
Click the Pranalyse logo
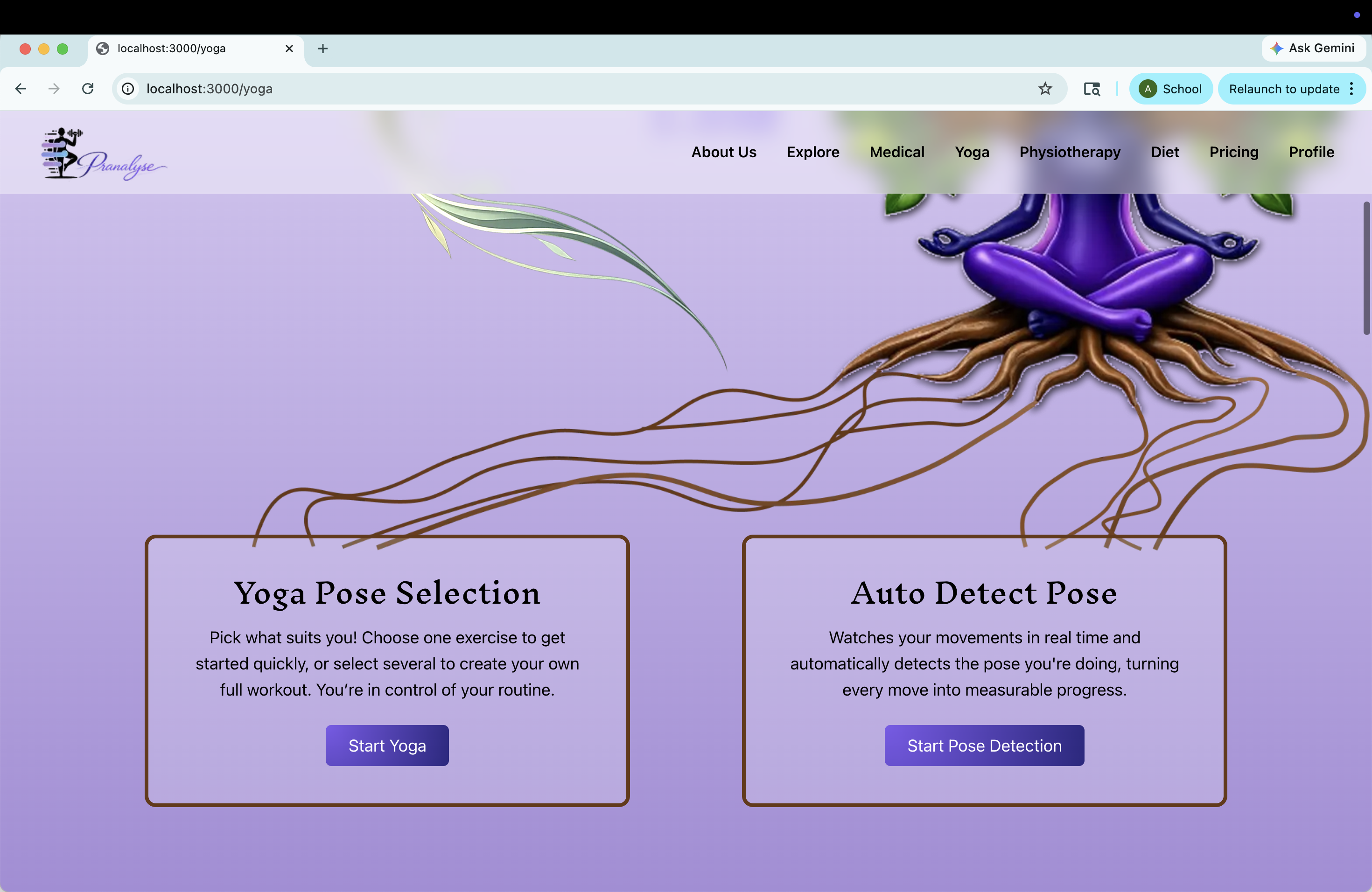[x=104, y=153]
